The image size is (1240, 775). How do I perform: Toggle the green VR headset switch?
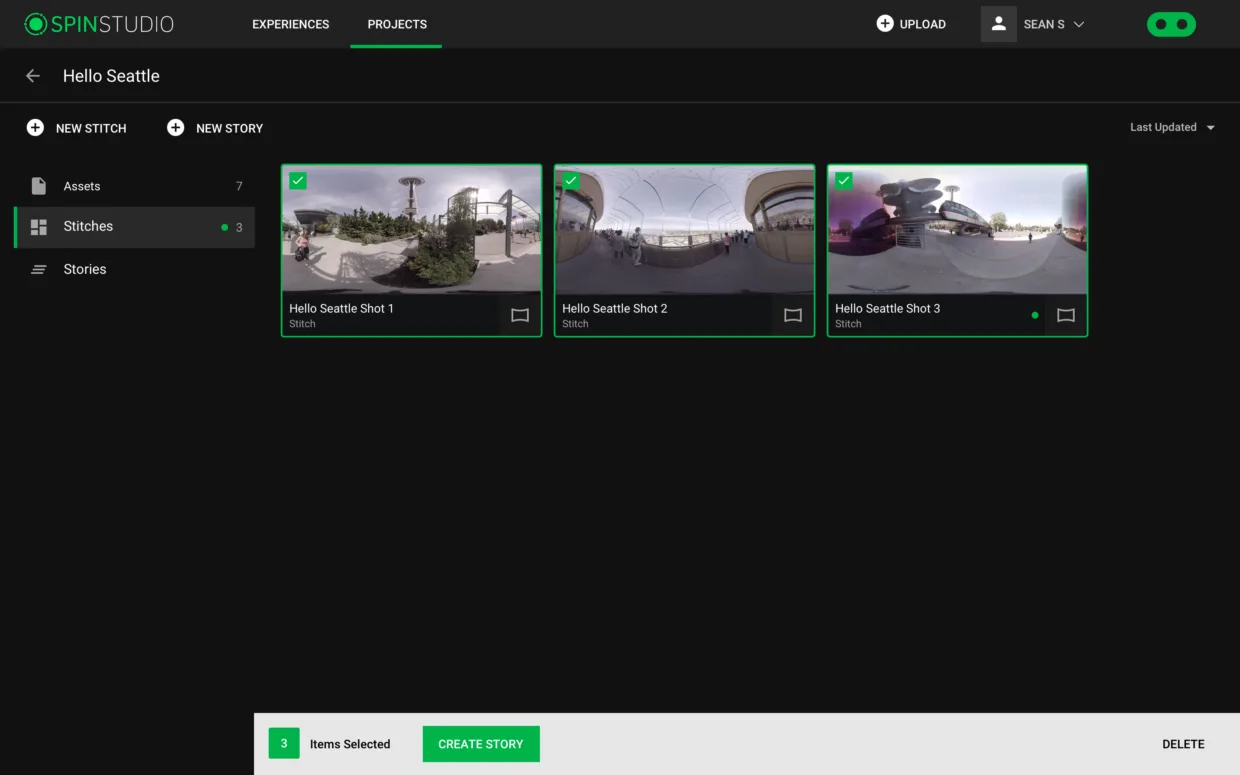point(1171,24)
